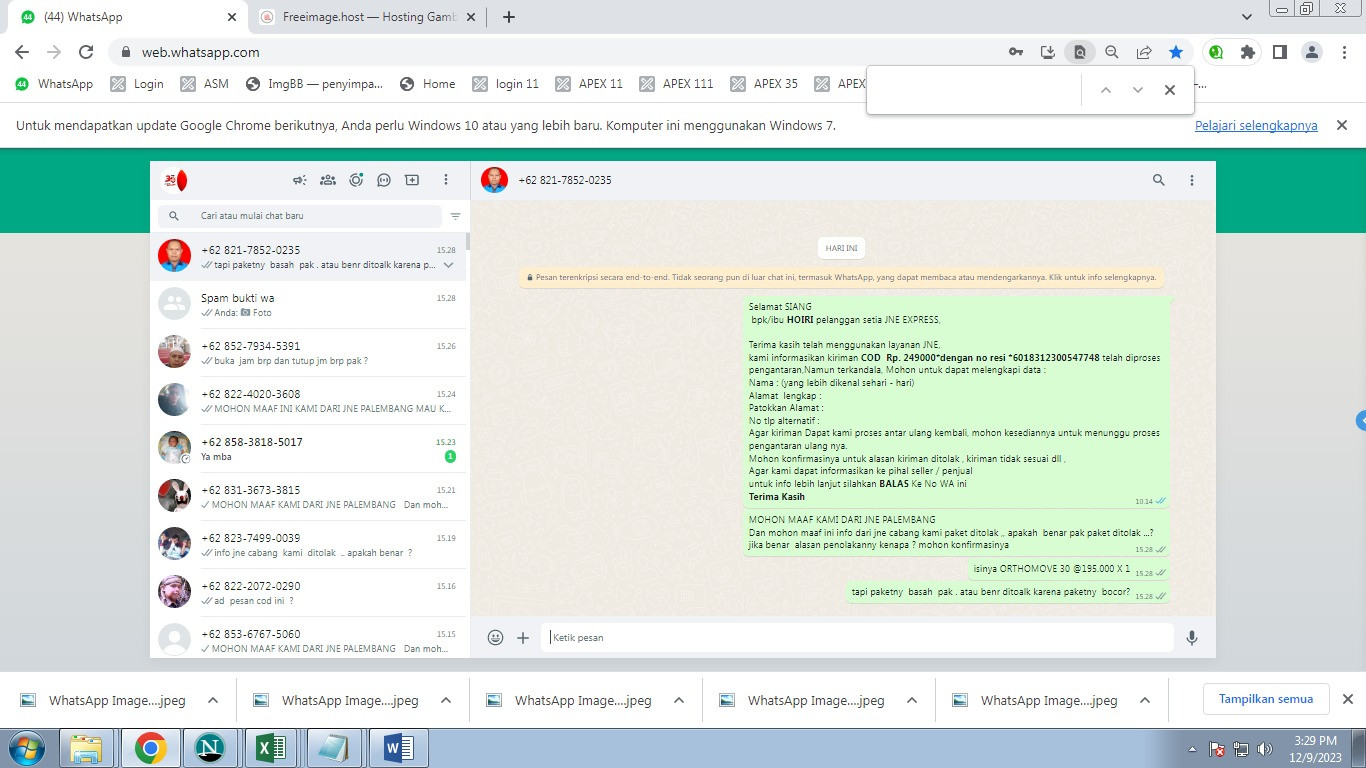
Task: Open the Spam bukti wa chat
Action: 308,305
